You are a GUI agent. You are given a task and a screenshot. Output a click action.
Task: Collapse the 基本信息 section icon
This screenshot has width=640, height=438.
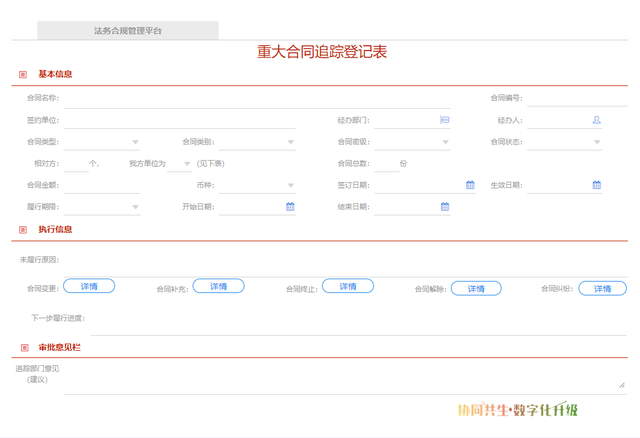[23, 74]
